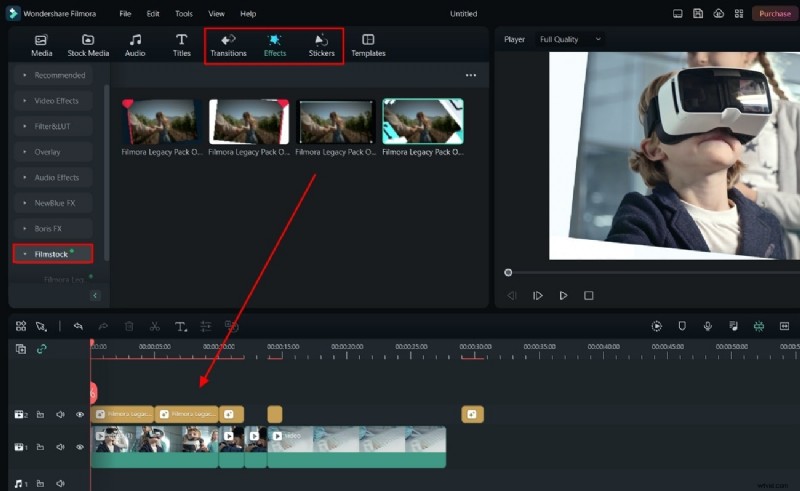The image size is (800, 491).
Task: Hide video track 2 with eye icon
Action: point(80,414)
